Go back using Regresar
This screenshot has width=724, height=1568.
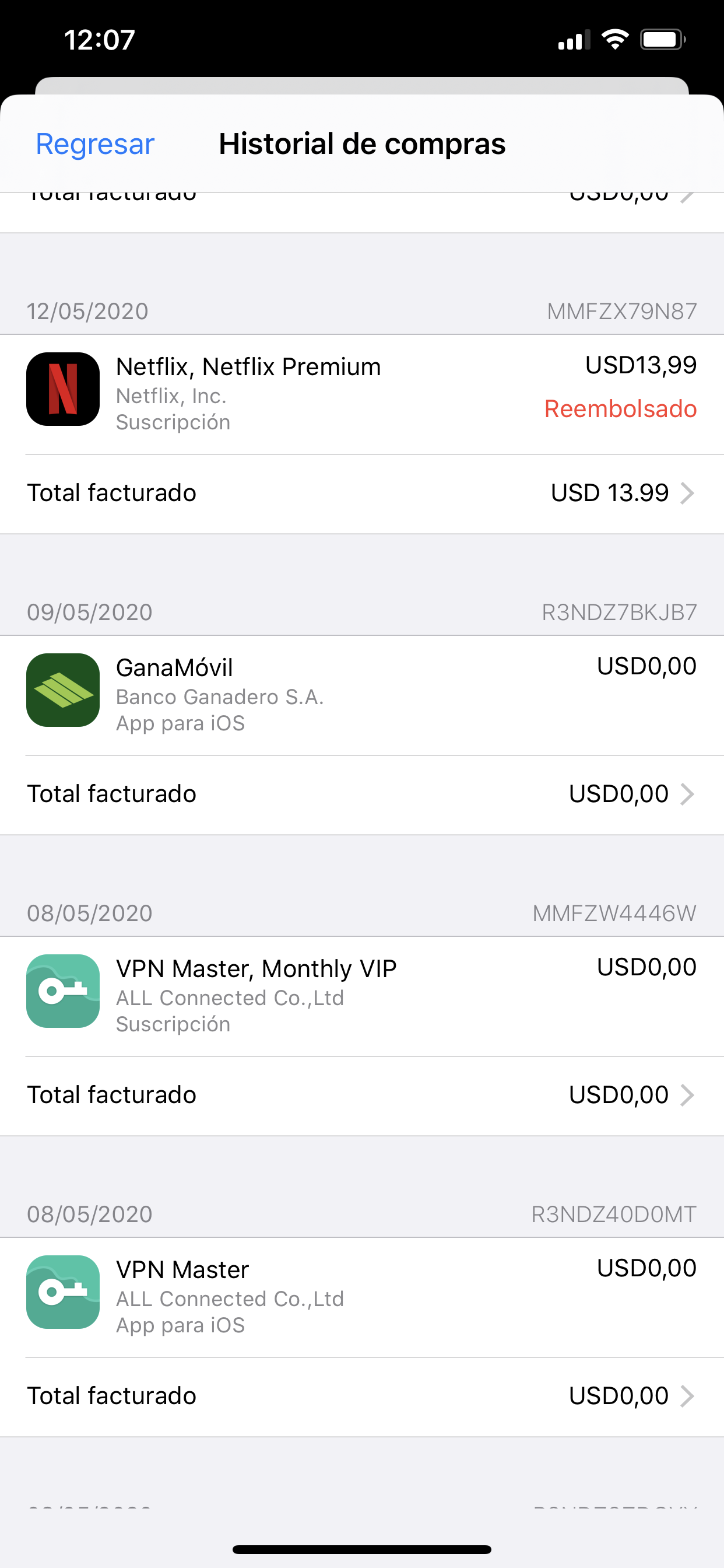(x=95, y=144)
